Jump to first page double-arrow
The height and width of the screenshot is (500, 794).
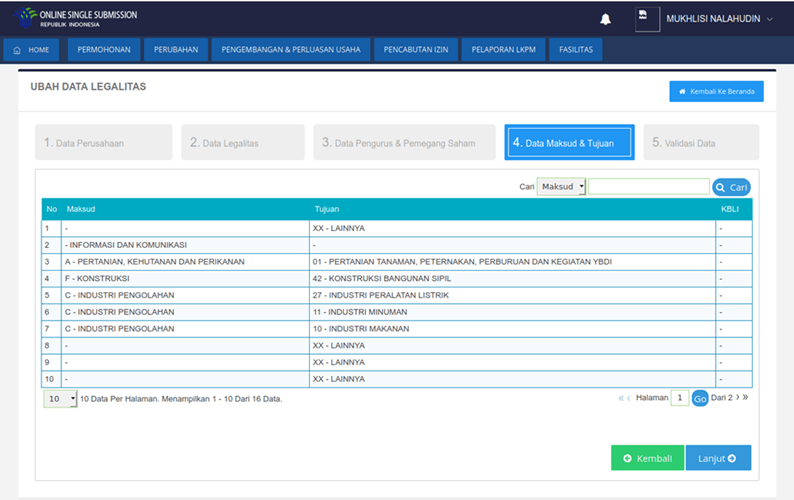tap(620, 398)
